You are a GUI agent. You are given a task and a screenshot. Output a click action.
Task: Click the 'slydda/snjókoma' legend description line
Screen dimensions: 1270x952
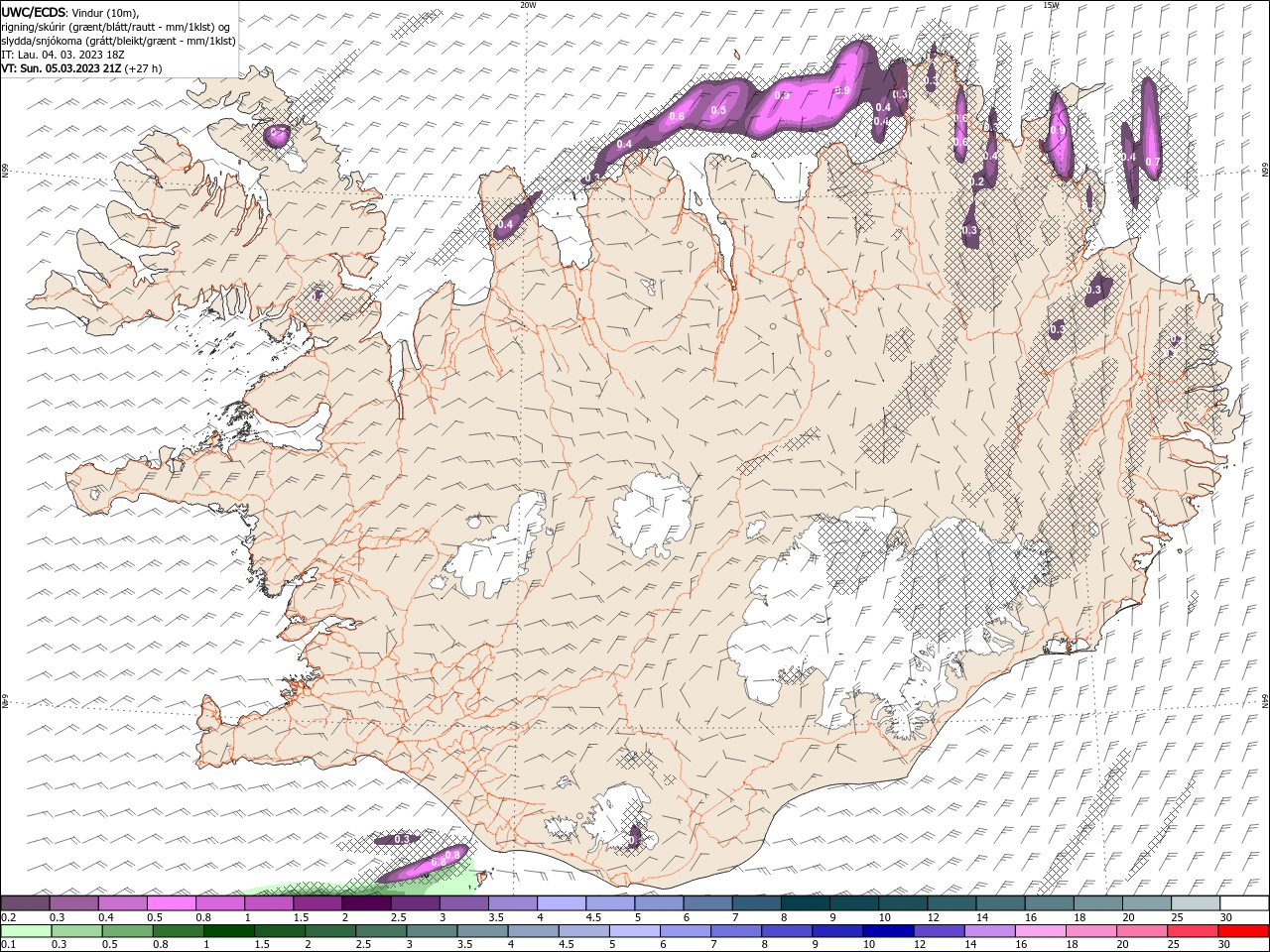point(118,41)
